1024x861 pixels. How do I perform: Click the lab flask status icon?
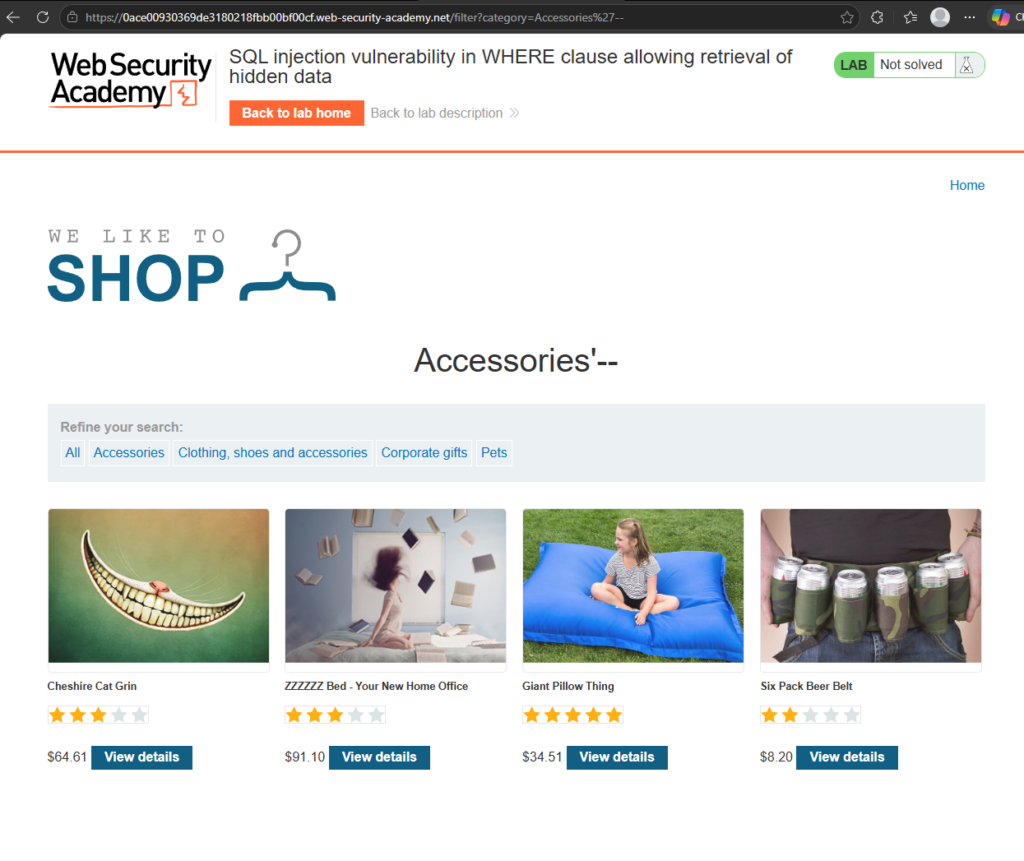click(x=967, y=65)
